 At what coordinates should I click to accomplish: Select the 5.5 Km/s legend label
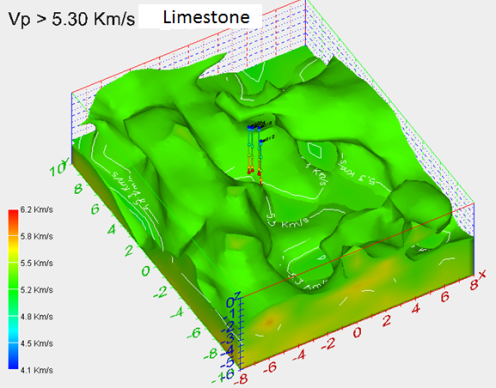[37, 263]
